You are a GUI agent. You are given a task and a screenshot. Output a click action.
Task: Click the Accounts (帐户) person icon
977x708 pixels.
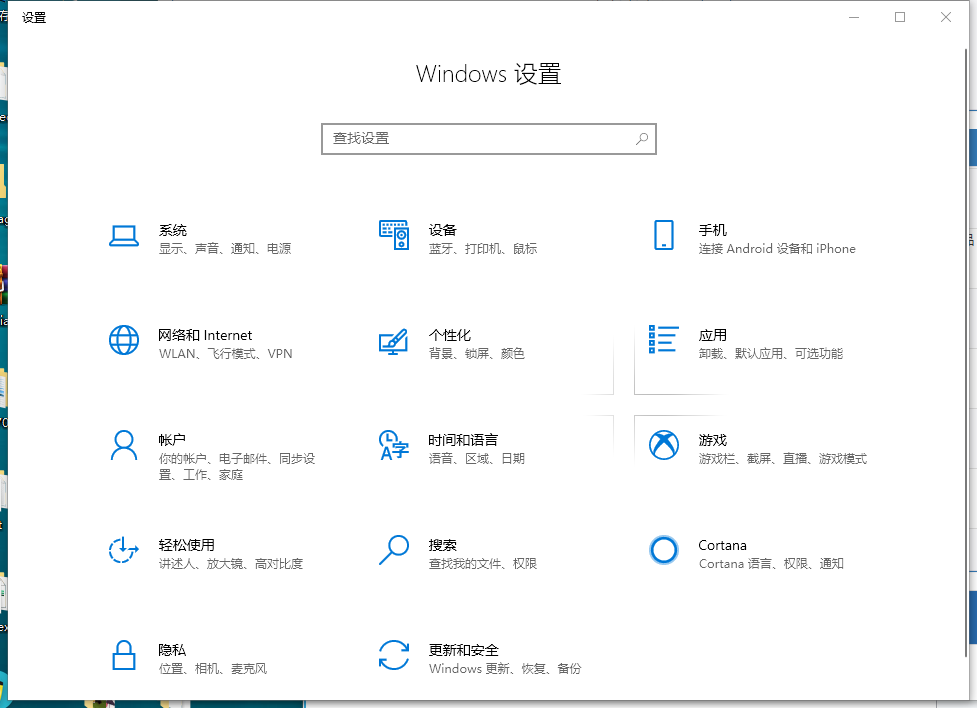tap(124, 445)
